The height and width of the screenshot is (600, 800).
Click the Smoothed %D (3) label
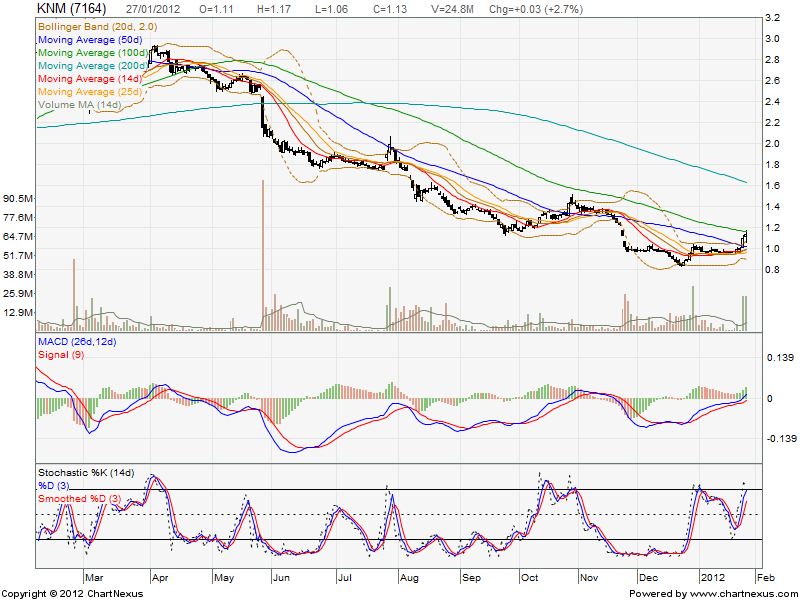(x=79, y=497)
